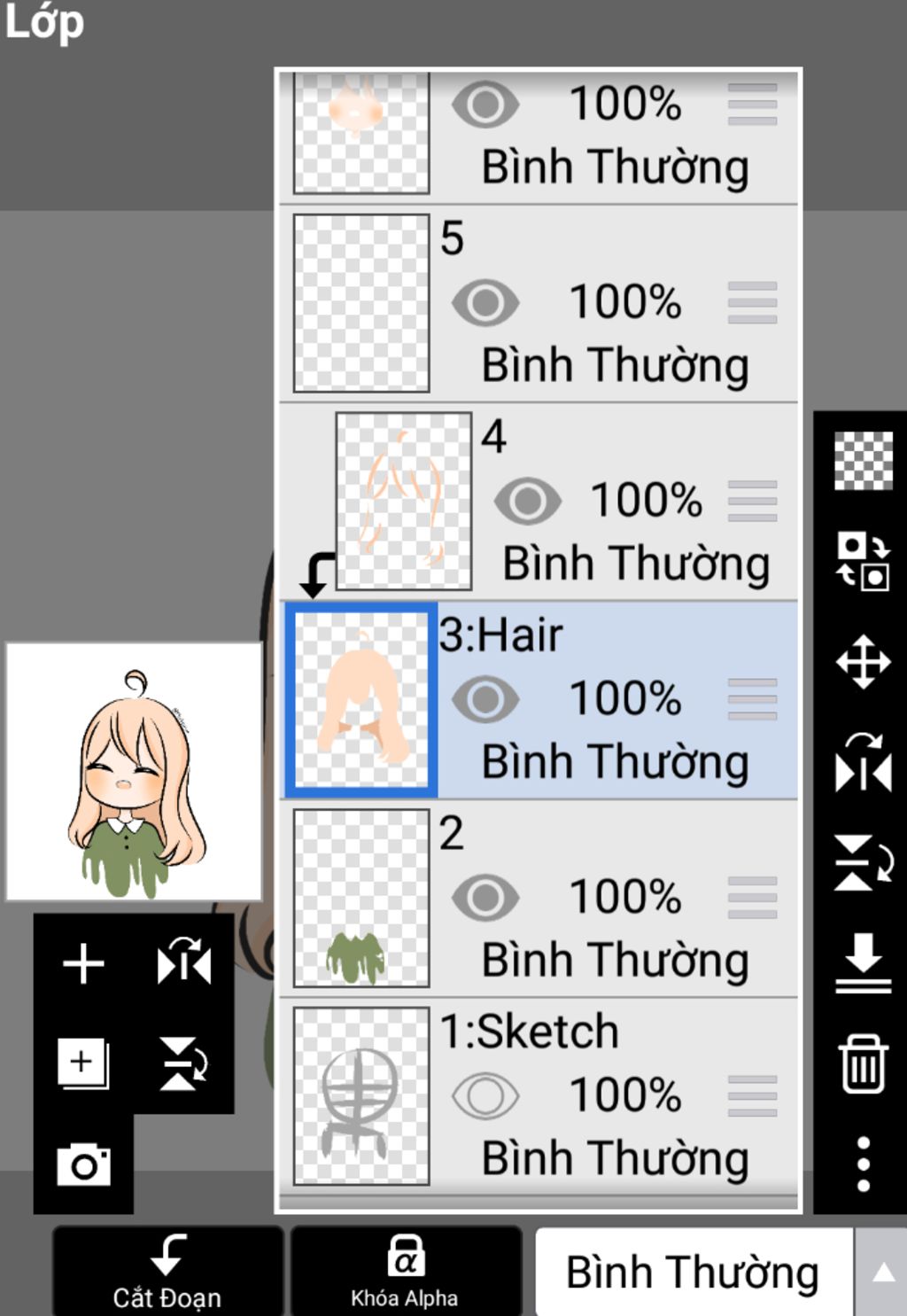Click the Cắt Đoạn clipping button

point(167,1272)
